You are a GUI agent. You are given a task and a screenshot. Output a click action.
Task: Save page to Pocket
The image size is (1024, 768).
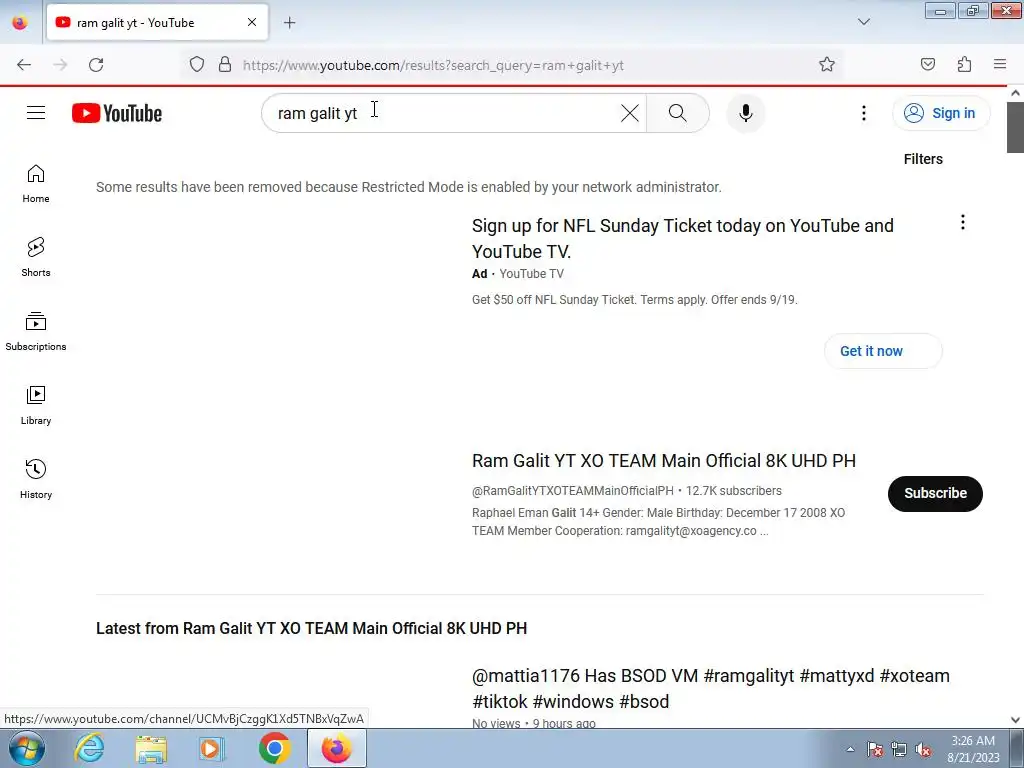pos(927,65)
